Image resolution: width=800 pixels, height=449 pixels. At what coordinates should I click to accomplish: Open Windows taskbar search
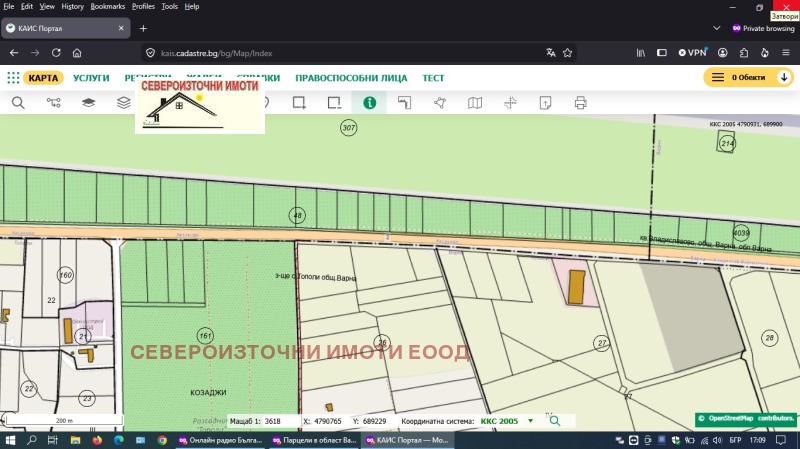[32, 440]
